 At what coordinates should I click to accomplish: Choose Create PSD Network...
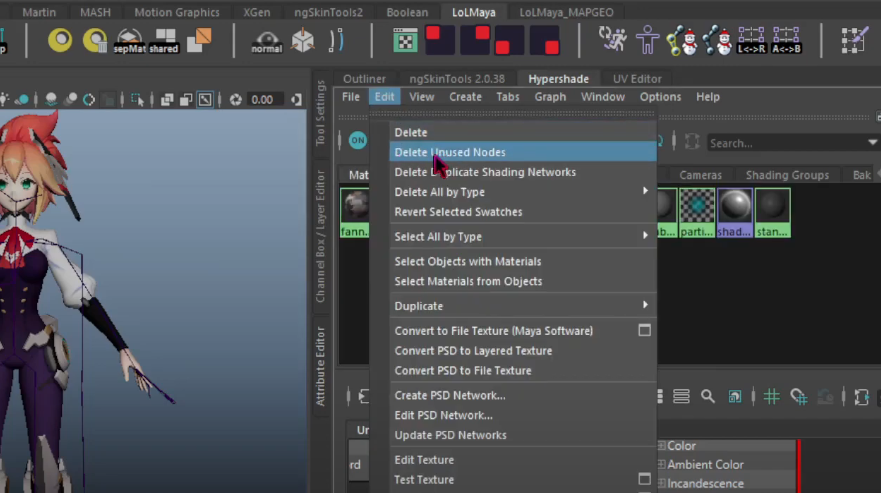[523, 395]
